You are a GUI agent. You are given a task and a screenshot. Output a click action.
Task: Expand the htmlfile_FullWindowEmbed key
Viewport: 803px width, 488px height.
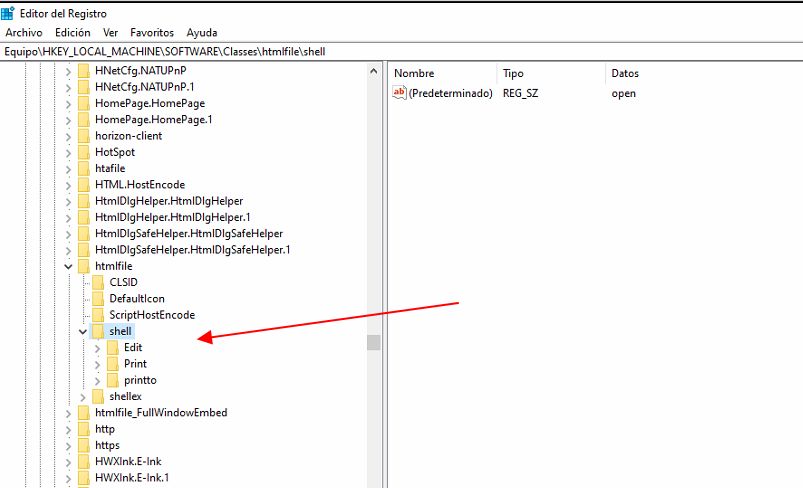pos(68,414)
